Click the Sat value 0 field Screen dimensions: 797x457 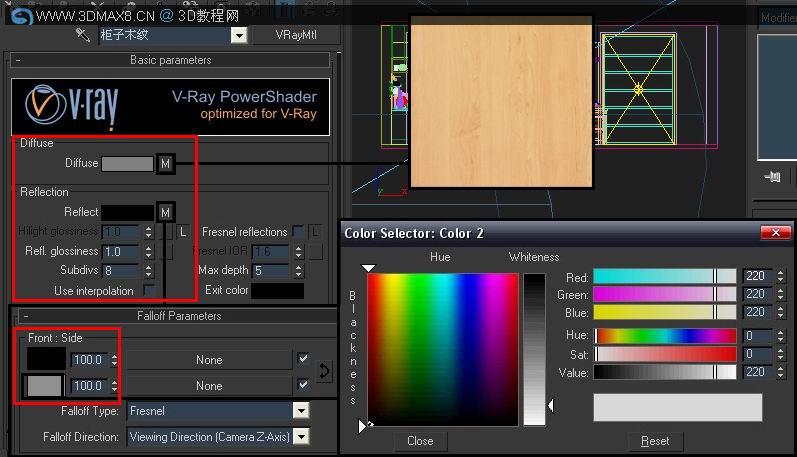(x=757, y=354)
